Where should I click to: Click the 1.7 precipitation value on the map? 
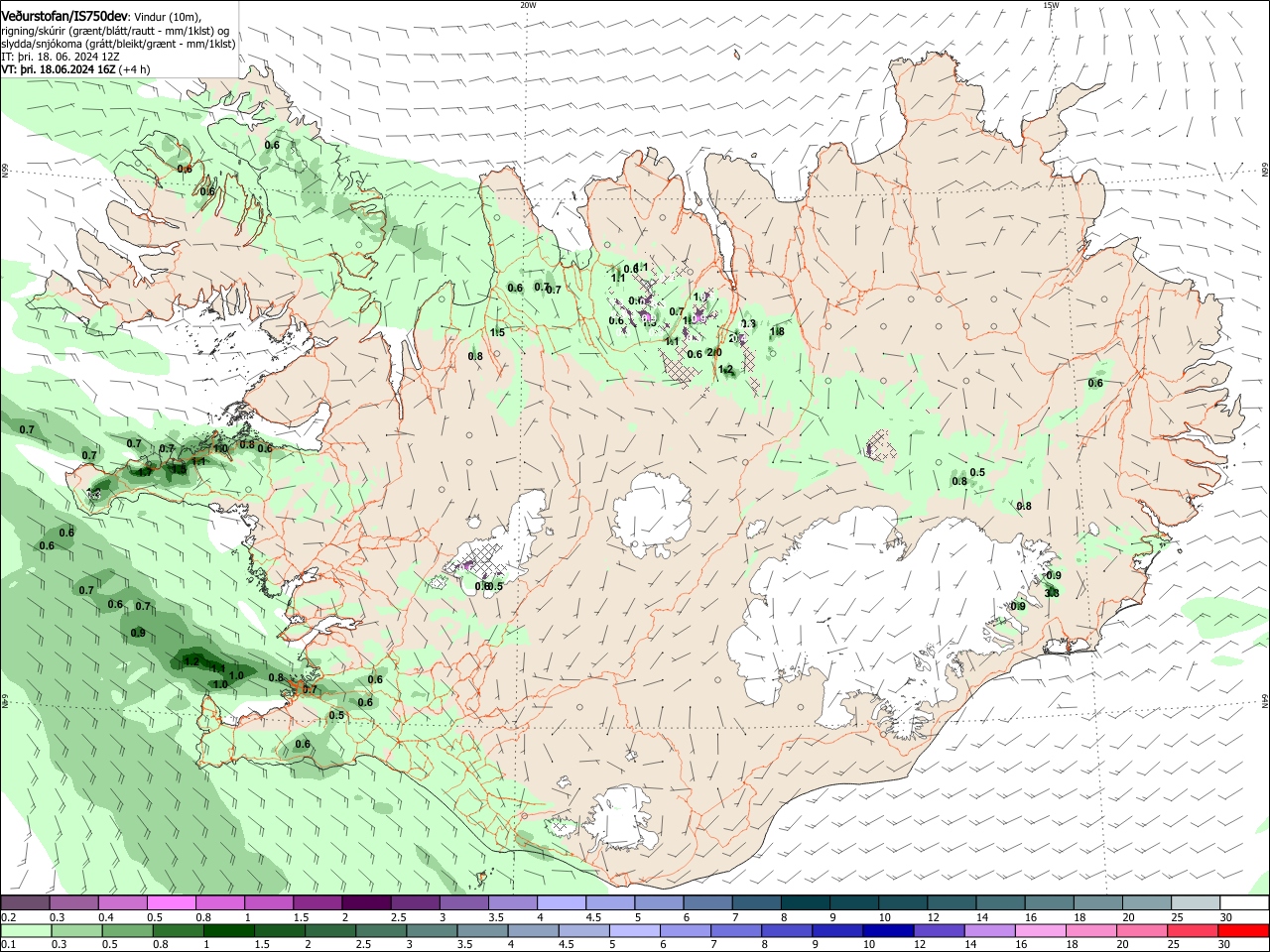[x=145, y=472]
